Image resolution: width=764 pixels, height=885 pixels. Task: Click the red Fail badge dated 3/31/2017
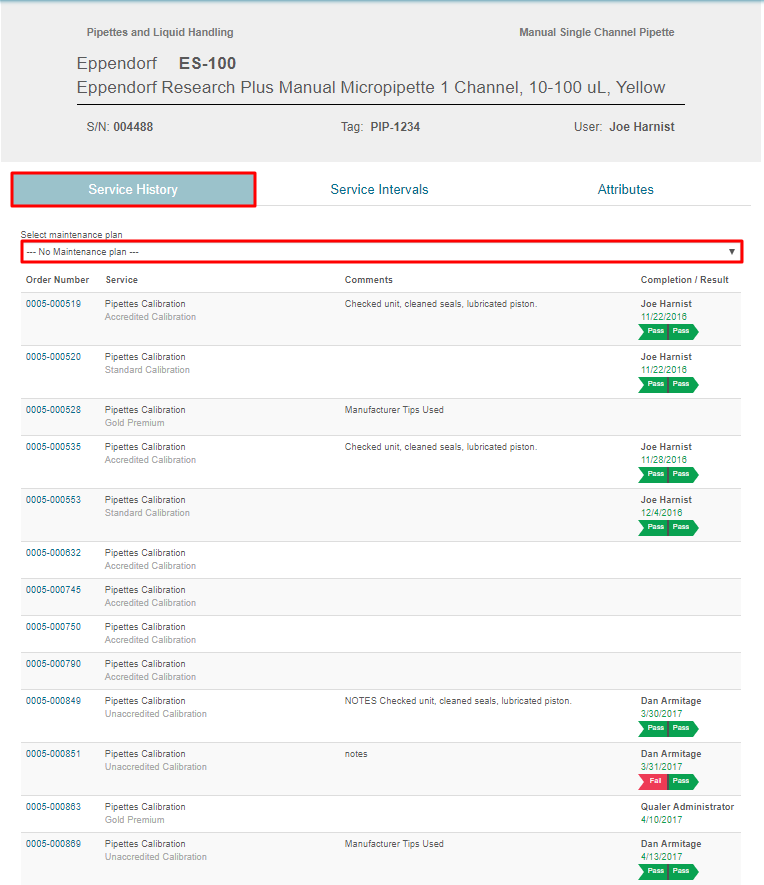(653, 781)
